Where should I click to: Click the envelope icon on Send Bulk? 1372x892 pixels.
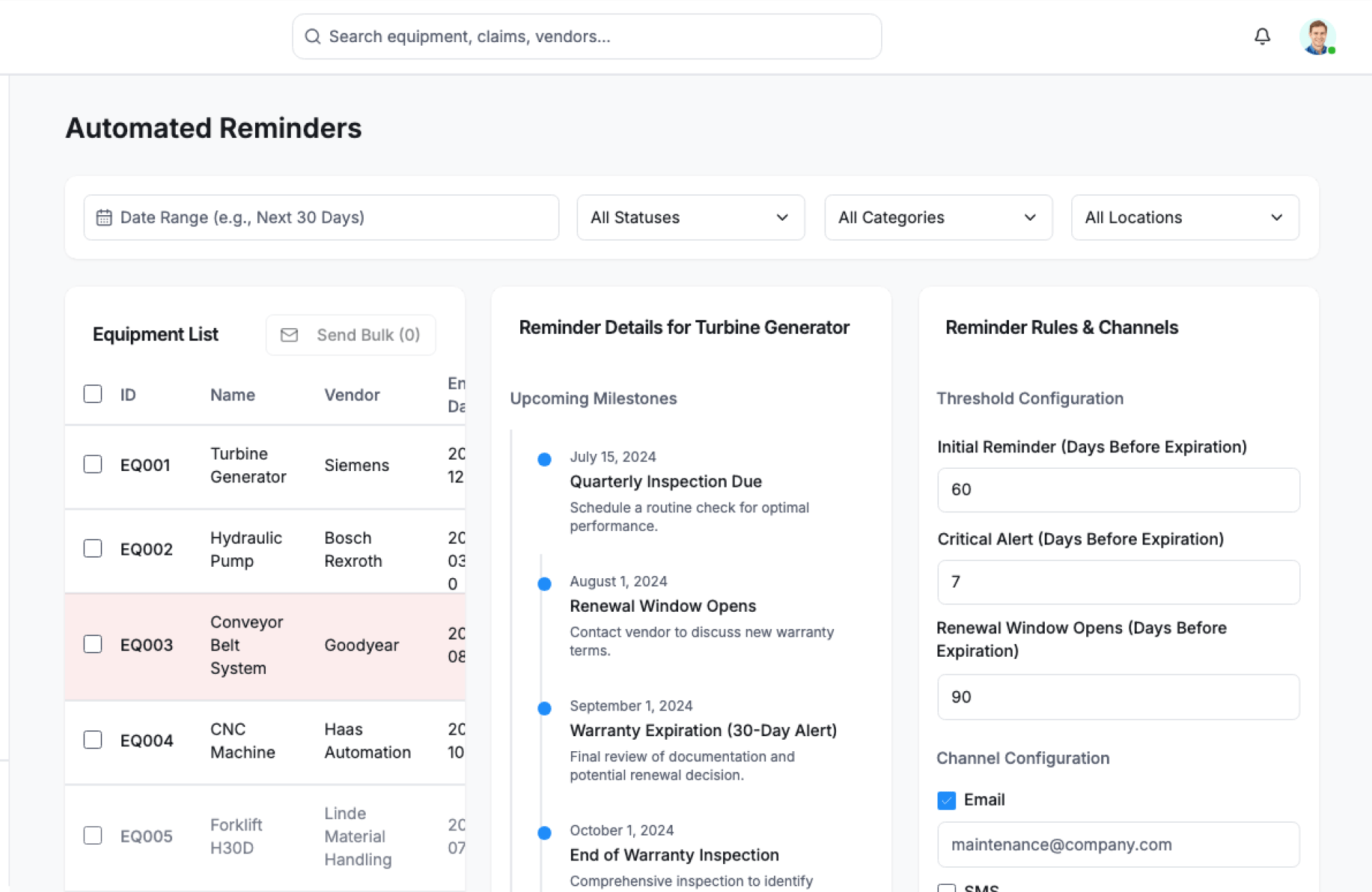pyautogui.click(x=289, y=334)
